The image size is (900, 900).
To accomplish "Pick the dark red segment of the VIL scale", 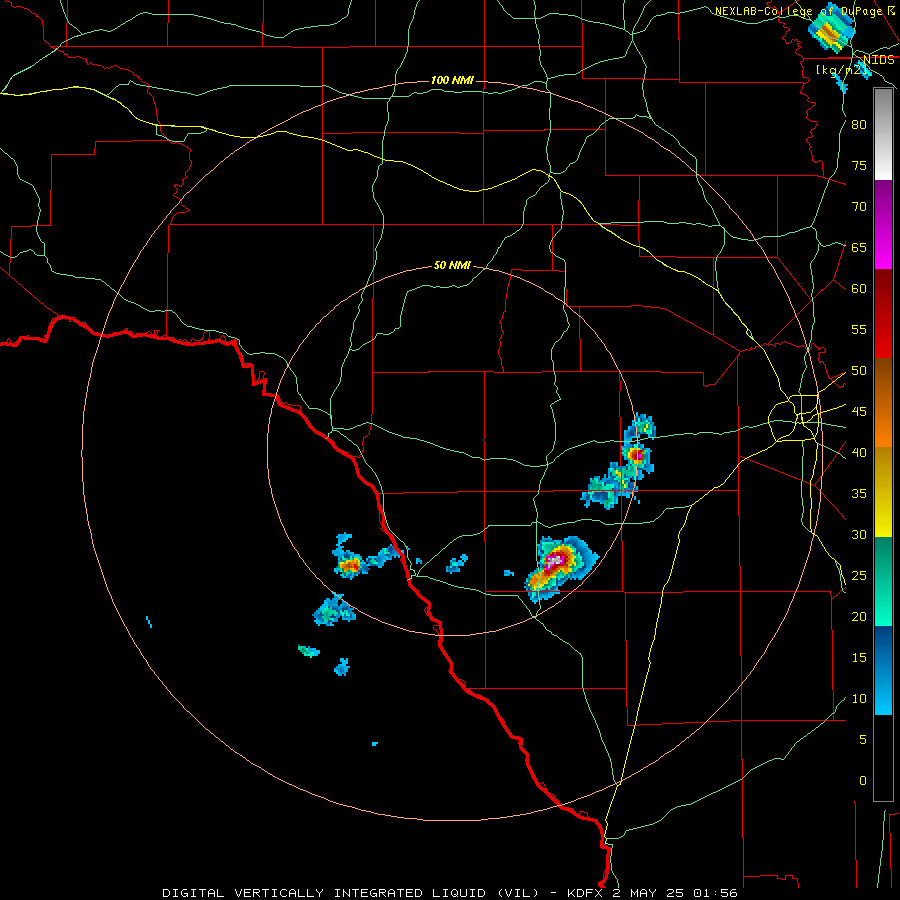I will pyautogui.click(x=883, y=314).
